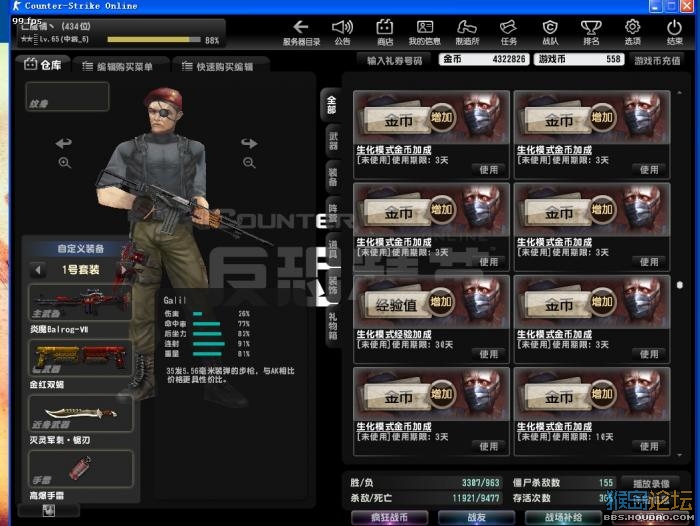Viewport: 700px width, 526px height.
Task: Click the 游戏币充值 recharge button
Action: click(x=657, y=60)
